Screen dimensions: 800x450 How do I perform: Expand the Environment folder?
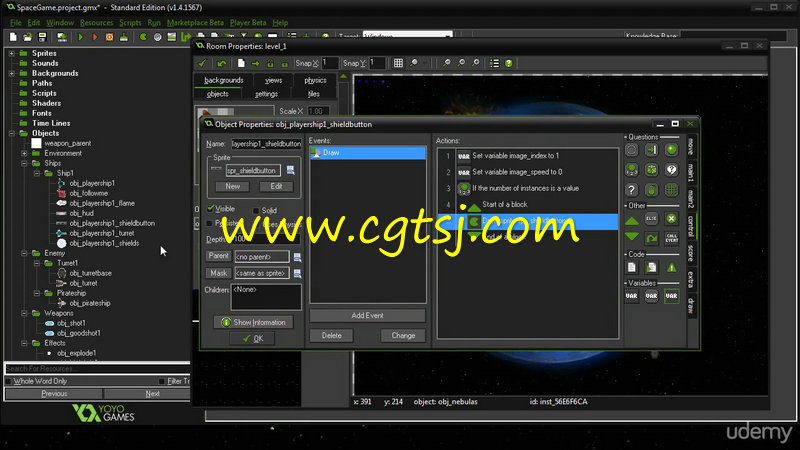tap(24, 153)
